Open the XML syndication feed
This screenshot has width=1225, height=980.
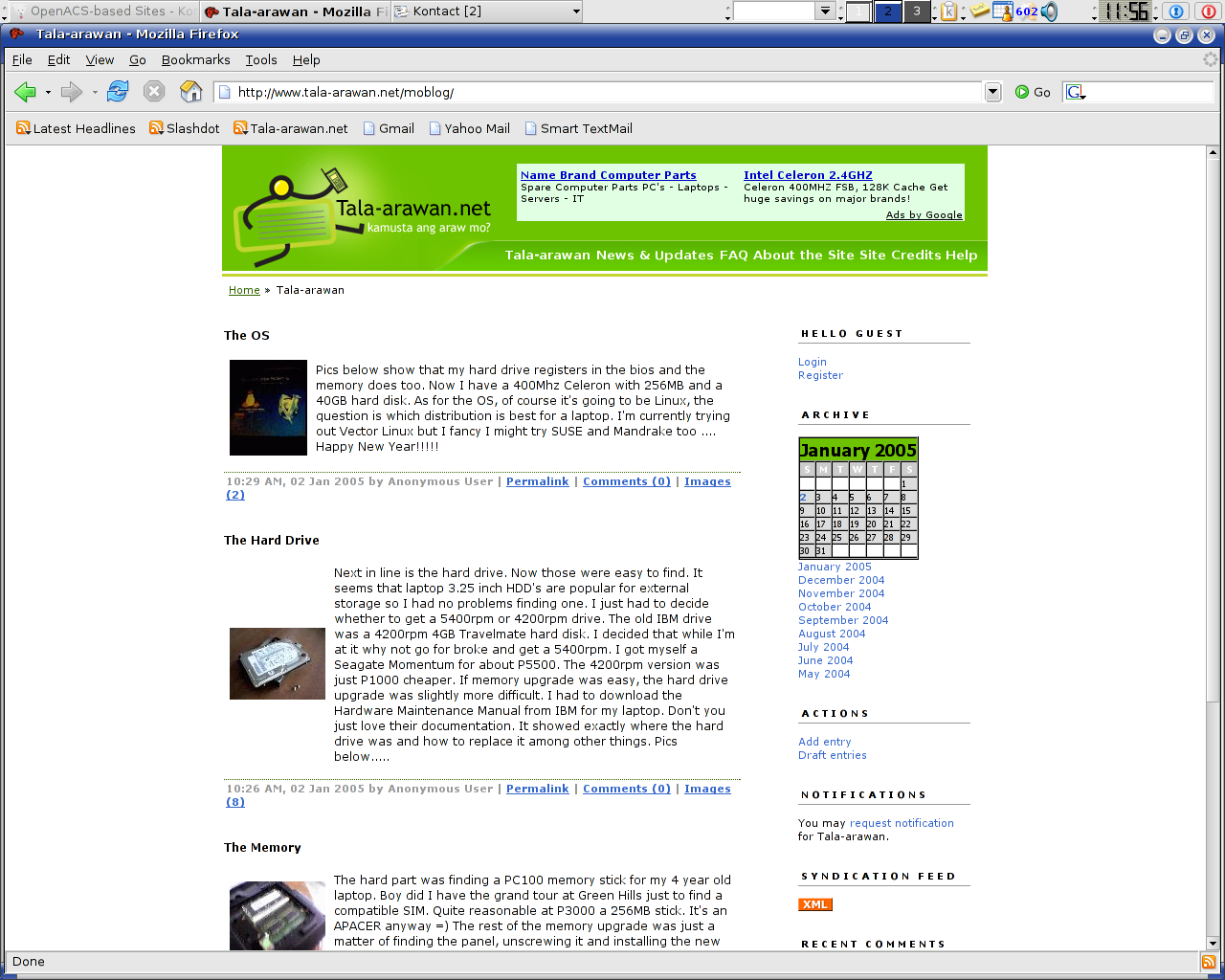click(814, 903)
